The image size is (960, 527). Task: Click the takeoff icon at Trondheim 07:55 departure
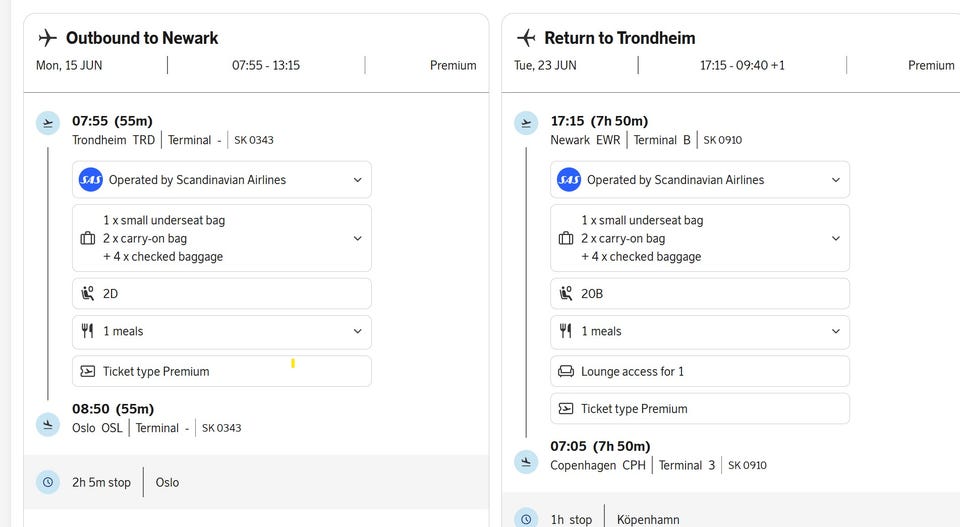coord(48,123)
